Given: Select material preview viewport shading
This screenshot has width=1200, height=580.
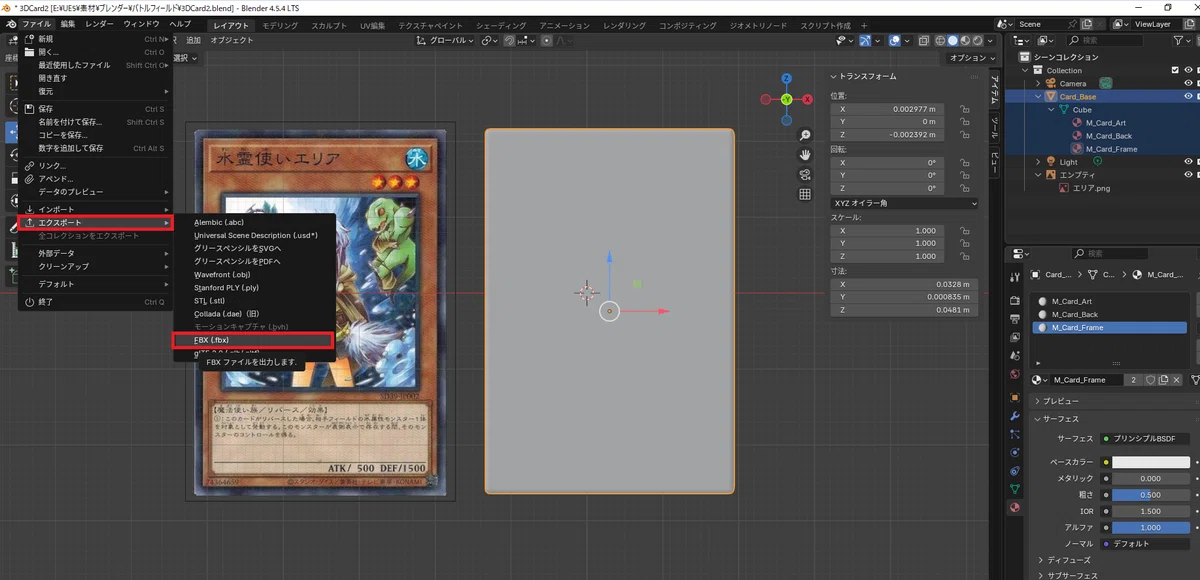Looking at the screenshot, I should 966,41.
